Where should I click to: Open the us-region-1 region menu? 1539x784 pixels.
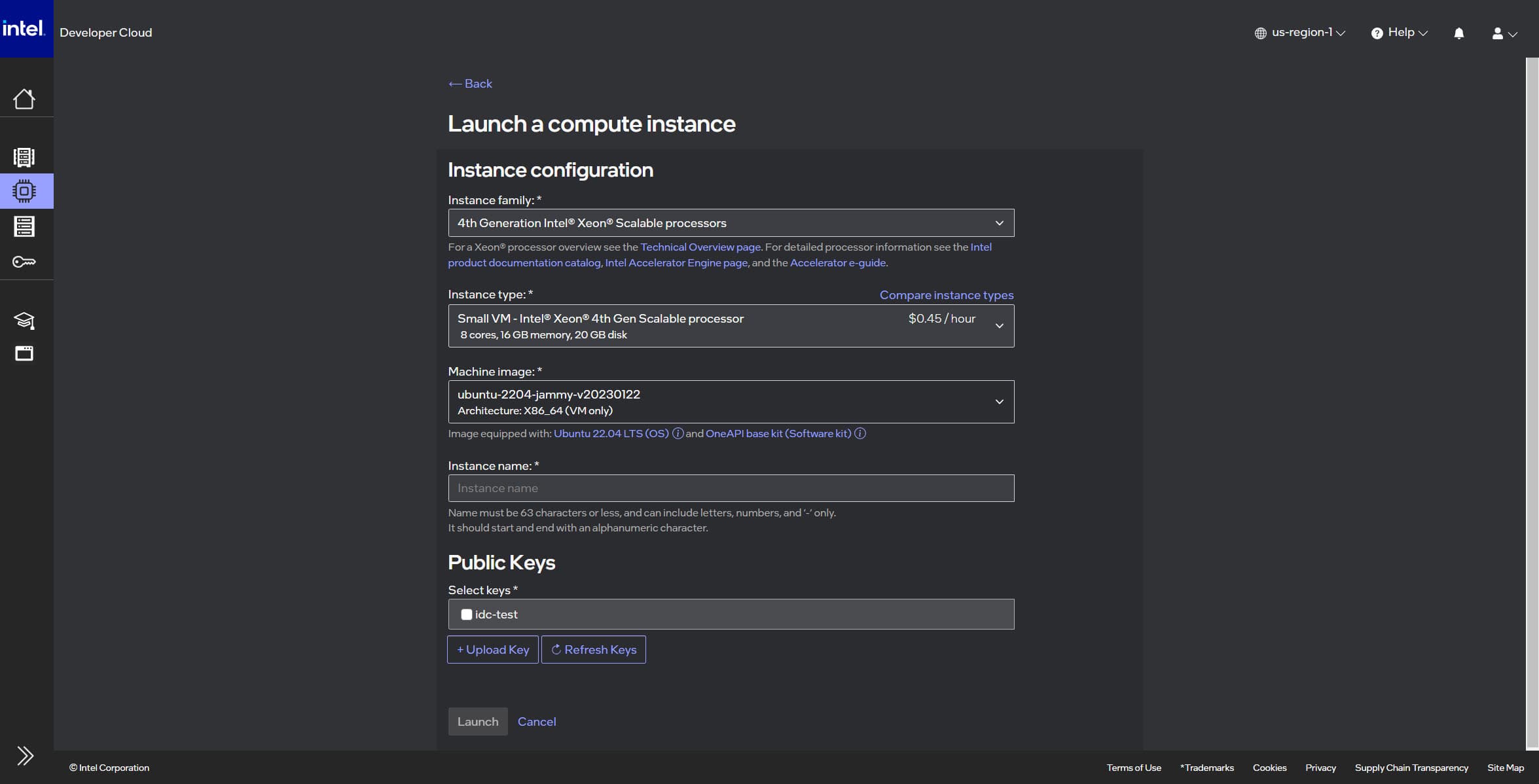(x=1299, y=33)
